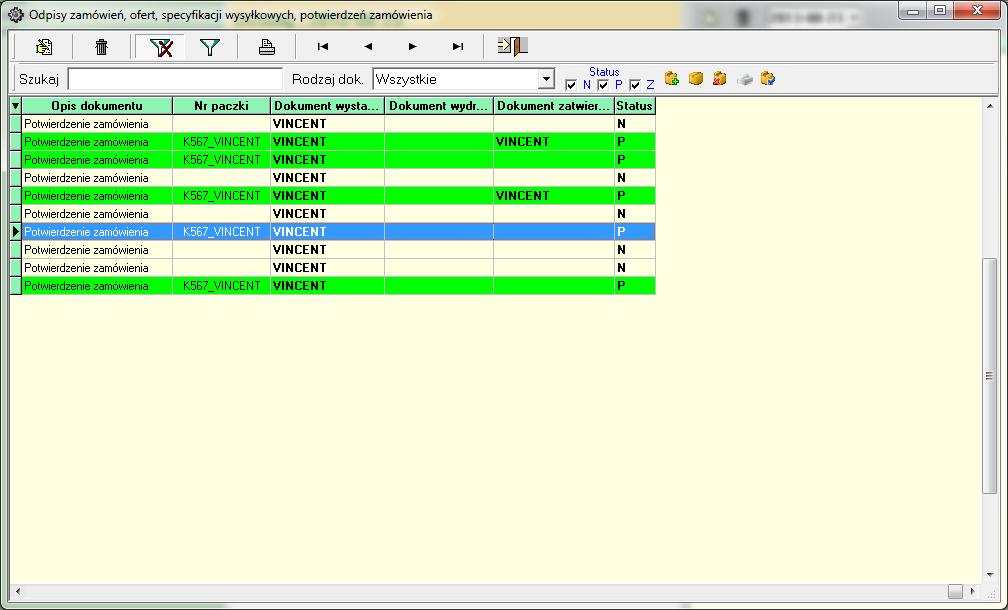Click the Dokument wysta... column header
The height and width of the screenshot is (610, 1008).
pos(327,105)
